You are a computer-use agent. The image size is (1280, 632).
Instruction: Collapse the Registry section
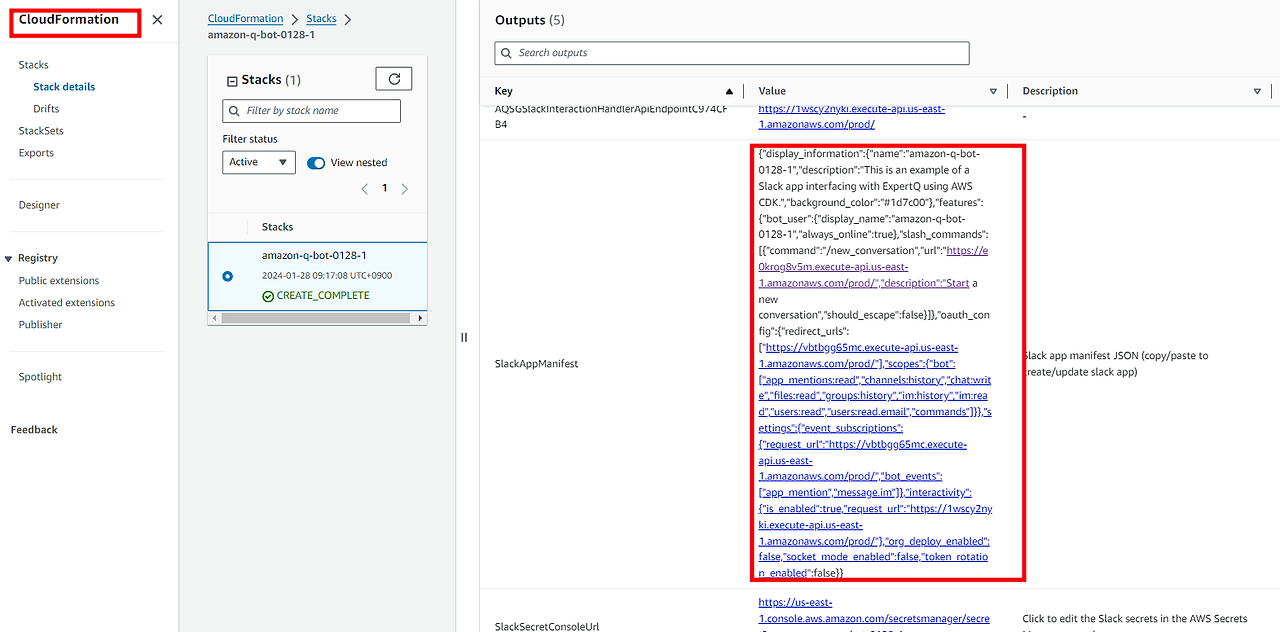(x=9, y=259)
